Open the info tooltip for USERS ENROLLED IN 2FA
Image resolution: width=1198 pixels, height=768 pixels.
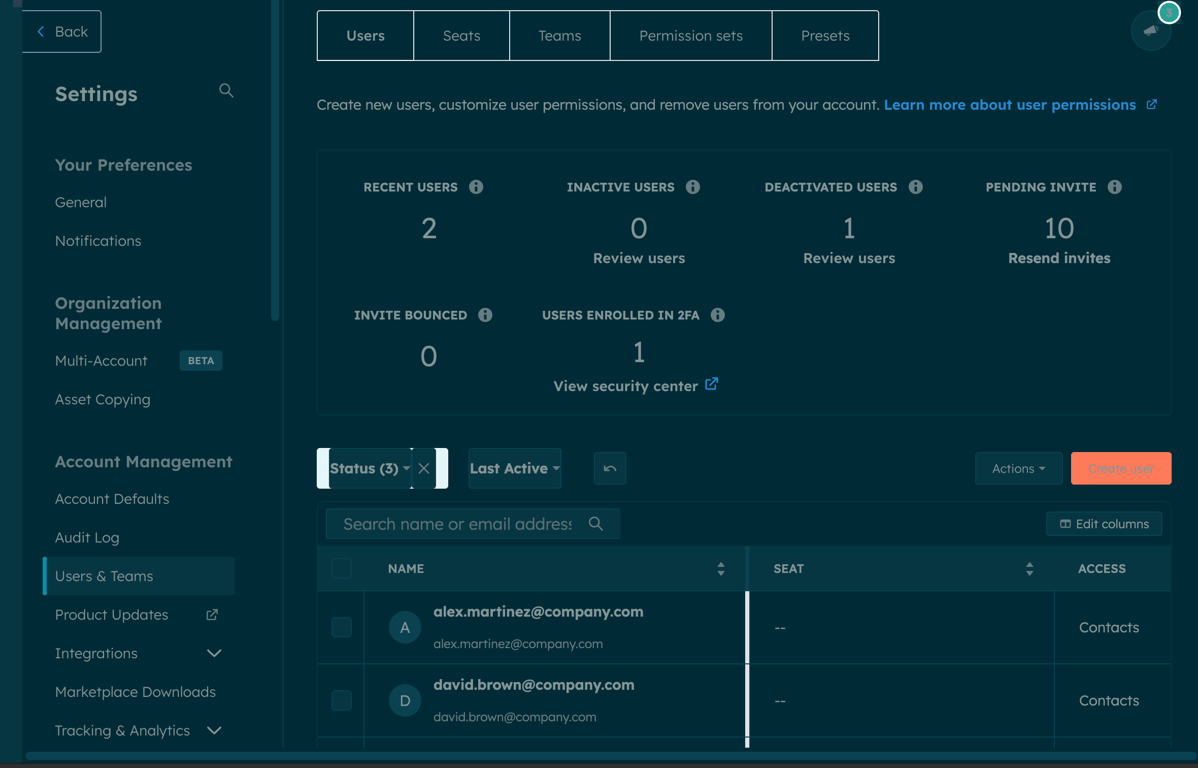(716, 315)
